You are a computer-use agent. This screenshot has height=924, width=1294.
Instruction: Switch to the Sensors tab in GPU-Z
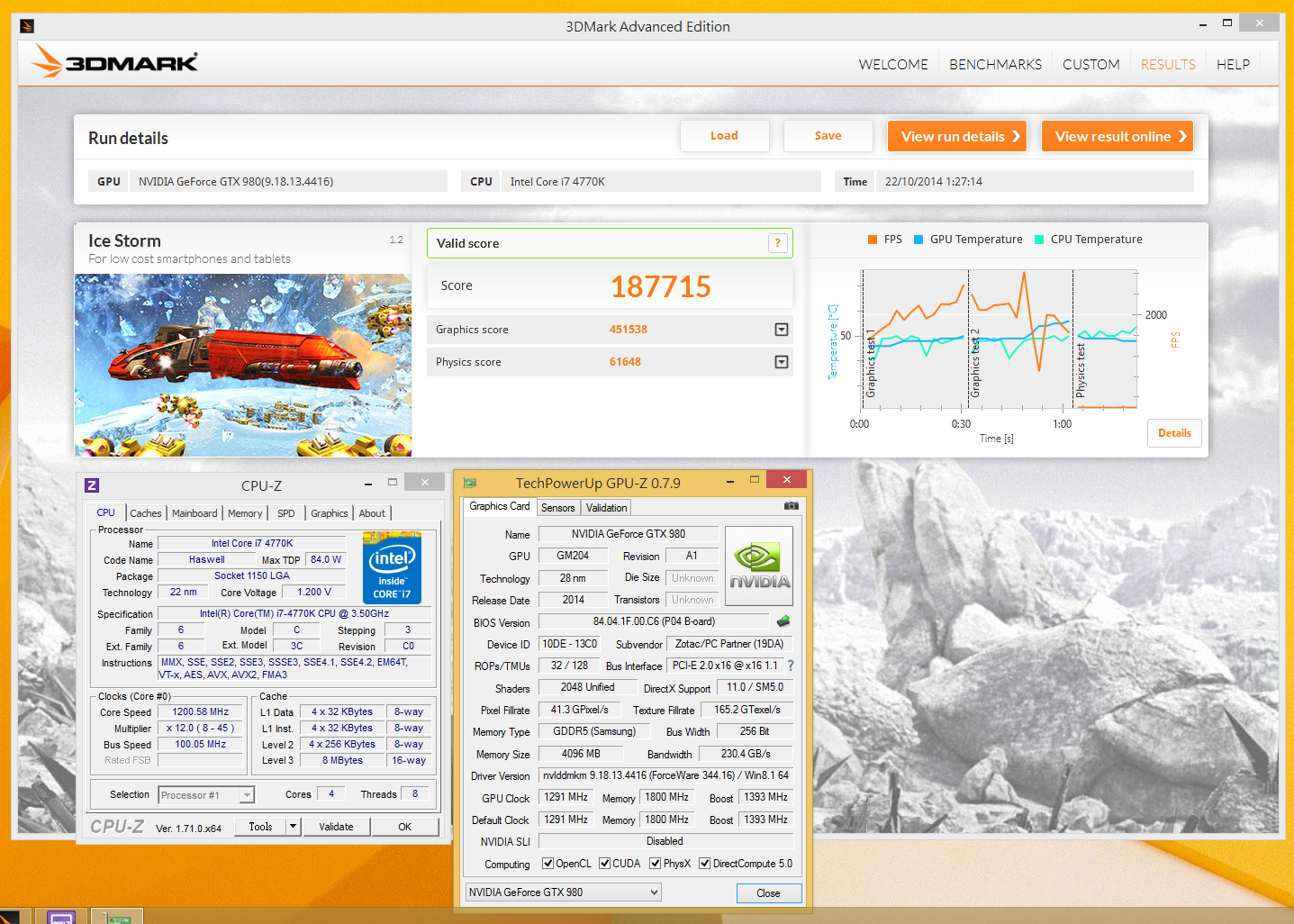point(558,508)
